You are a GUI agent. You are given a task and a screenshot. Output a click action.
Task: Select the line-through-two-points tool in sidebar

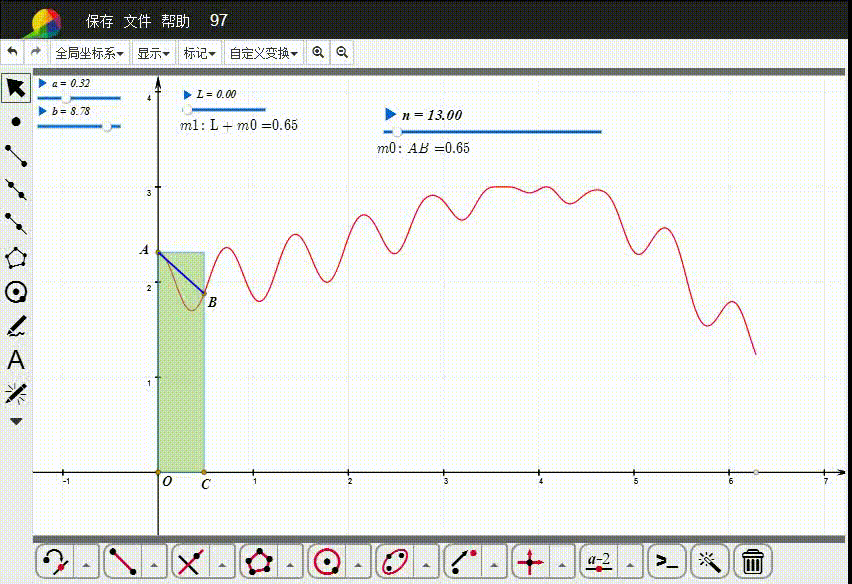tap(16, 190)
